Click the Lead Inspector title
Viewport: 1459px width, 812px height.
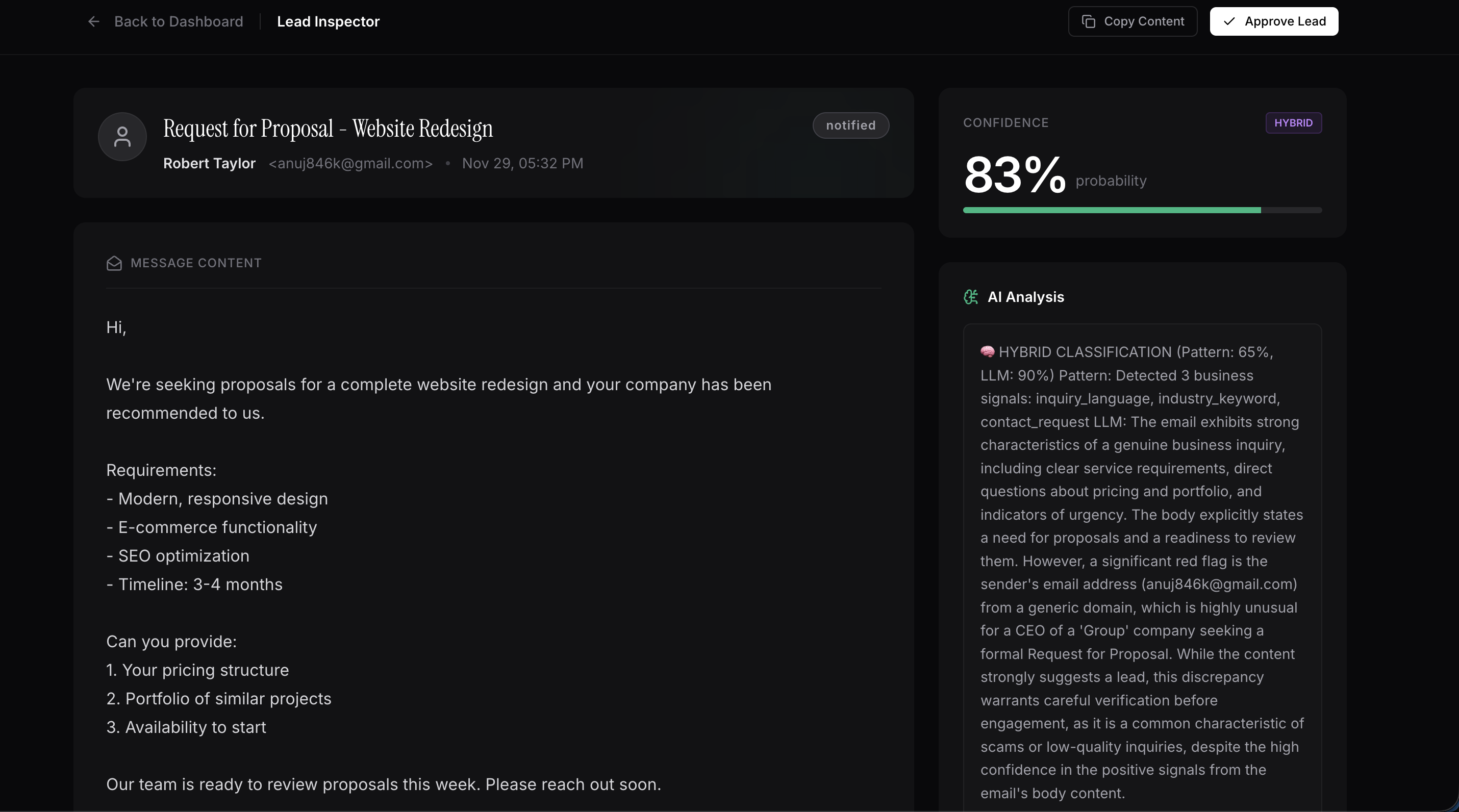click(x=328, y=21)
